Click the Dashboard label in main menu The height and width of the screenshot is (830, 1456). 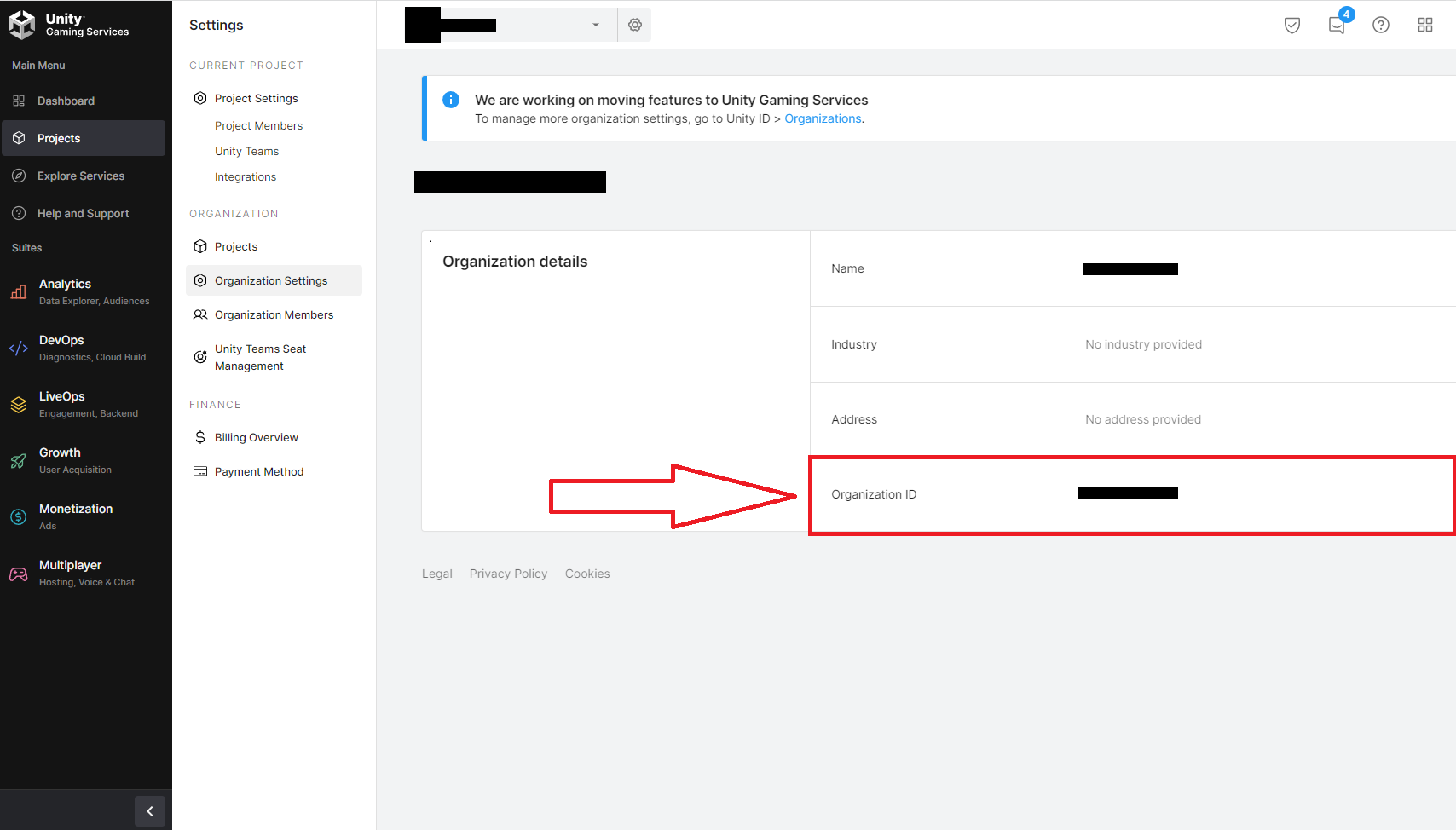66,101
